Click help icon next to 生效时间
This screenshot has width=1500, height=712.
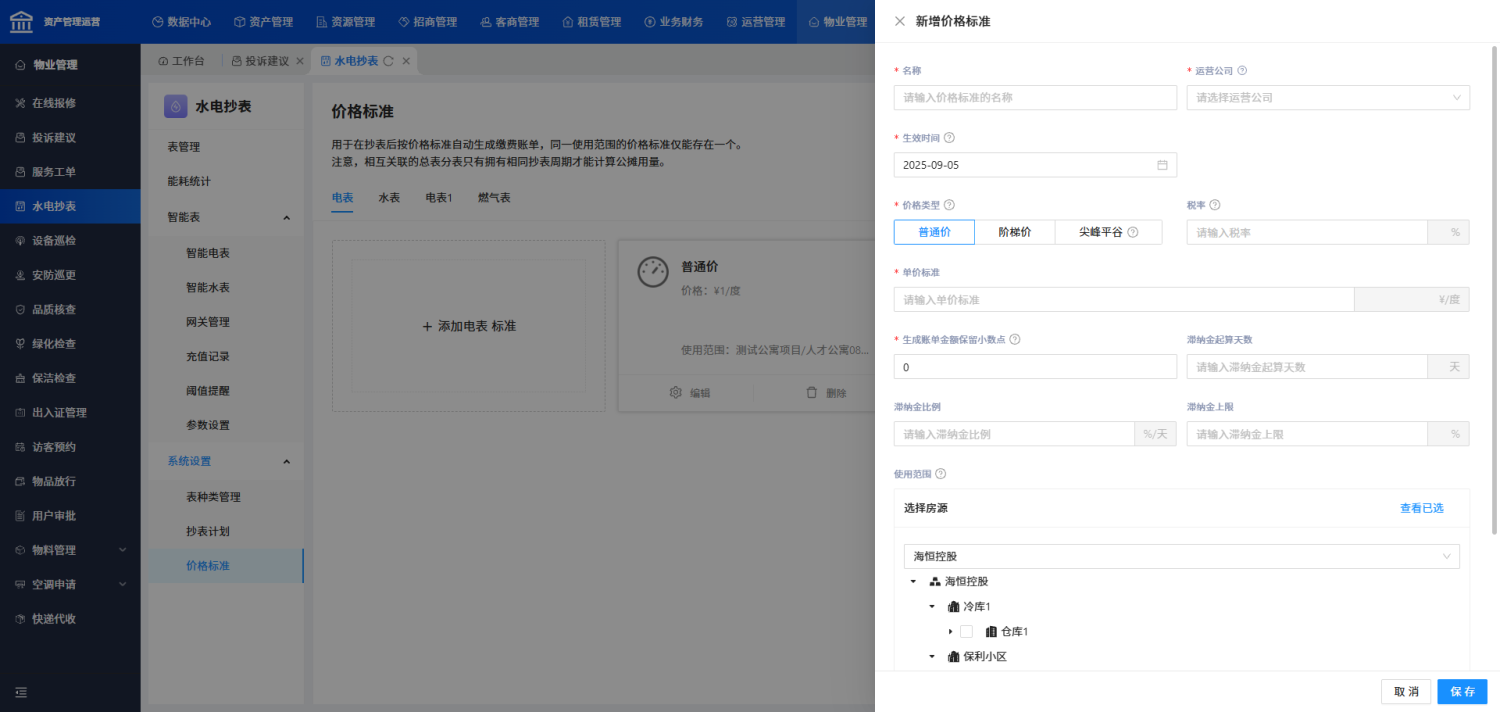949,138
